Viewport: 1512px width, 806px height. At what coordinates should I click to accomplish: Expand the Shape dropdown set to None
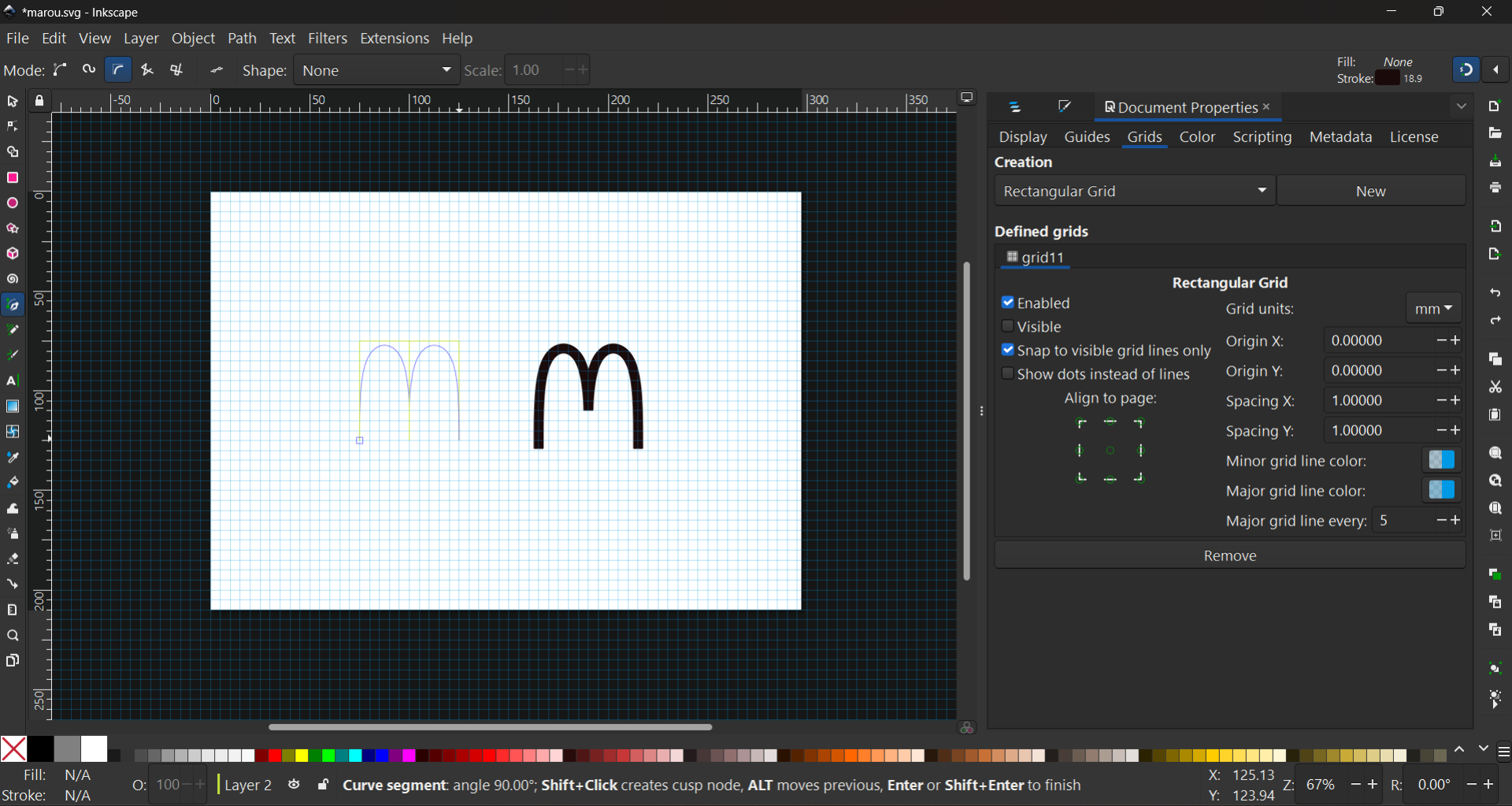coord(376,70)
